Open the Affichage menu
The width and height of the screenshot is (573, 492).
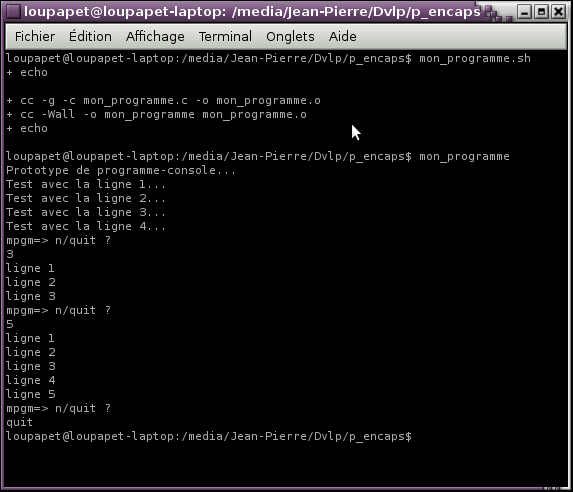(x=155, y=37)
